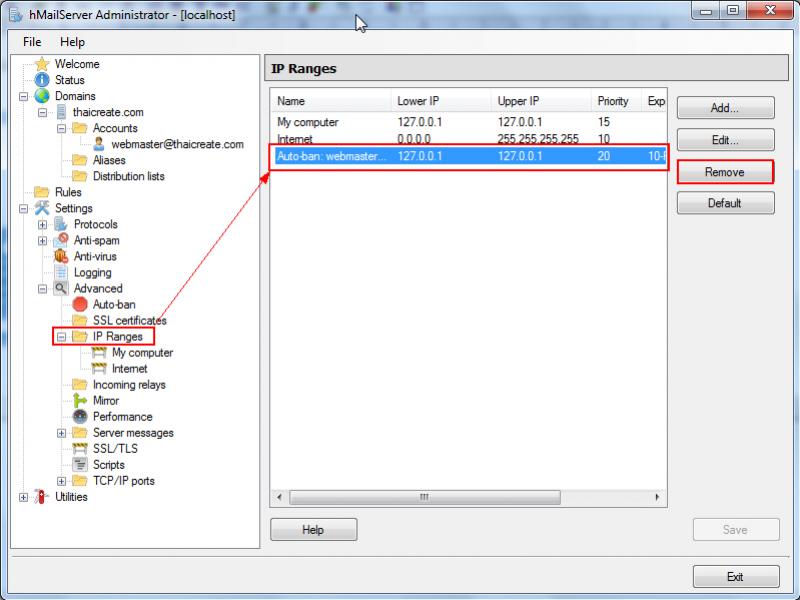Expand the Server messages node
The image size is (800, 600).
click(x=62, y=433)
